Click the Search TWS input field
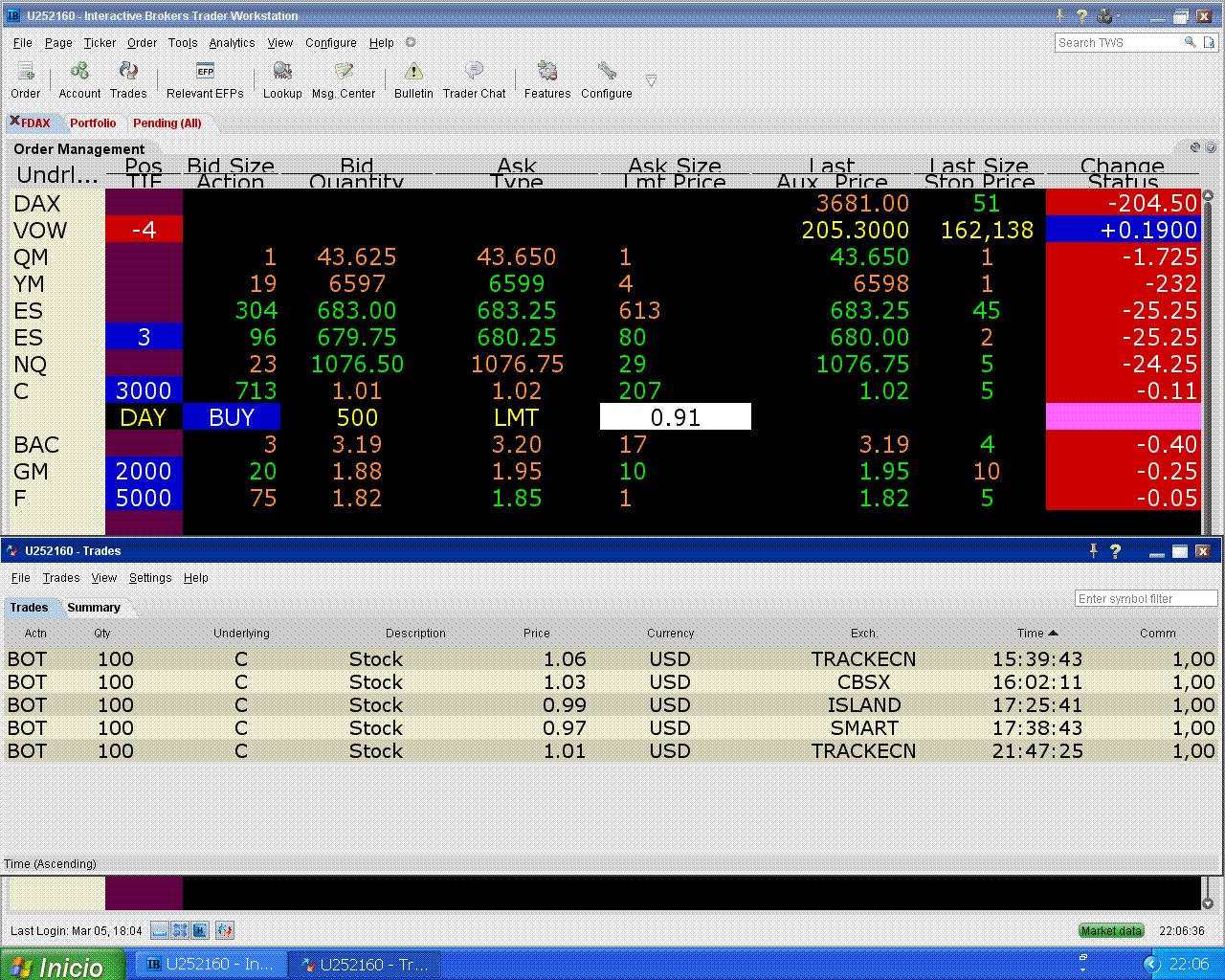1225x980 pixels. (x=1118, y=42)
